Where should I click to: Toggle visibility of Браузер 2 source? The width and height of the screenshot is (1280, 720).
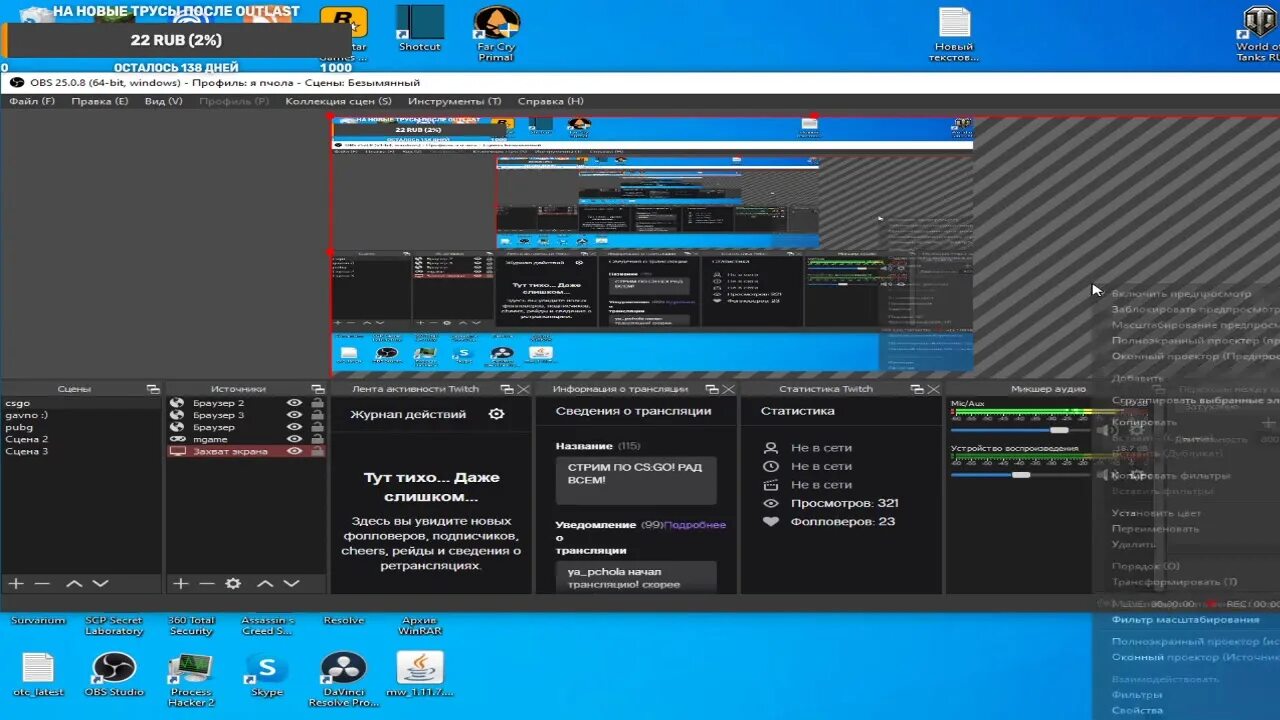pyautogui.click(x=294, y=403)
